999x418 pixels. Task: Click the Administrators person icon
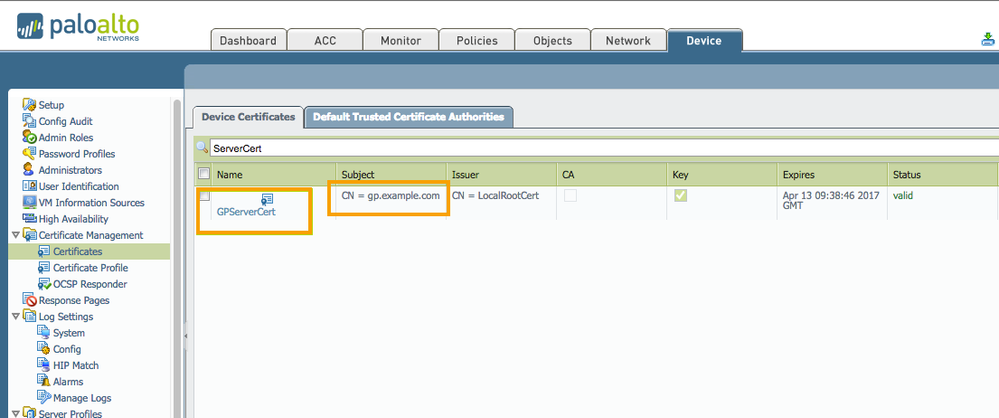[29, 170]
